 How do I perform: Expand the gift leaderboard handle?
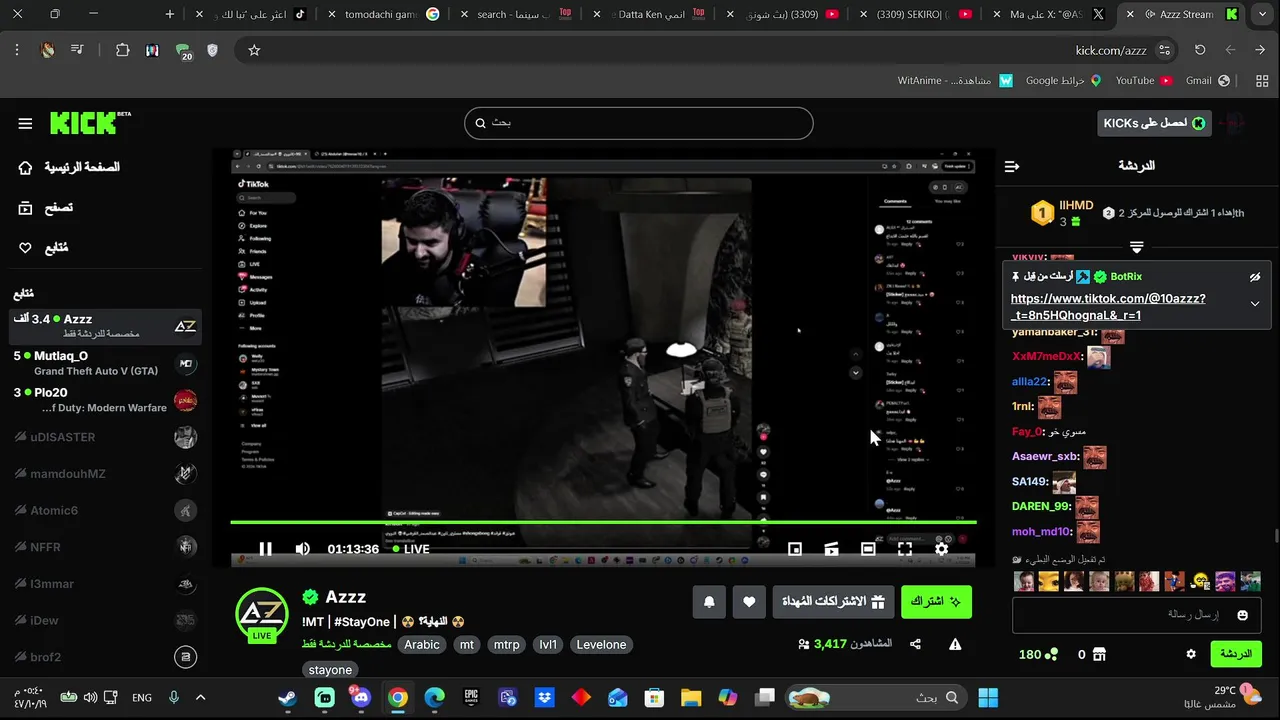pyautogui.click(x=1137, y=246)
